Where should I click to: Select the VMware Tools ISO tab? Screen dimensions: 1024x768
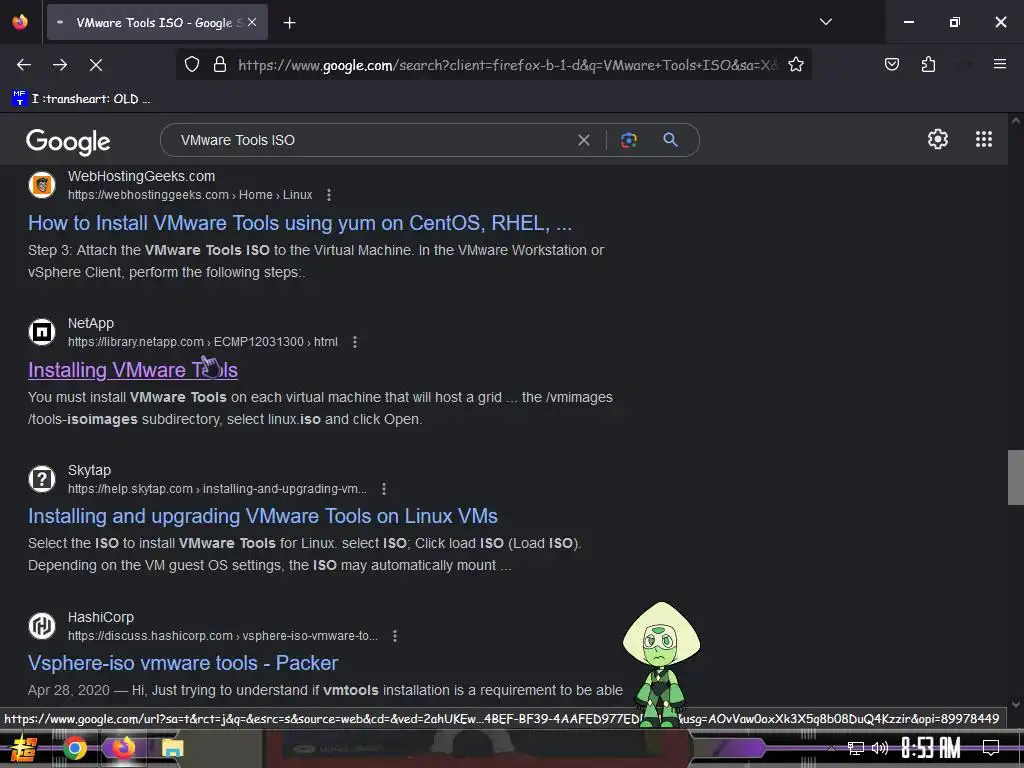(157, 22)
